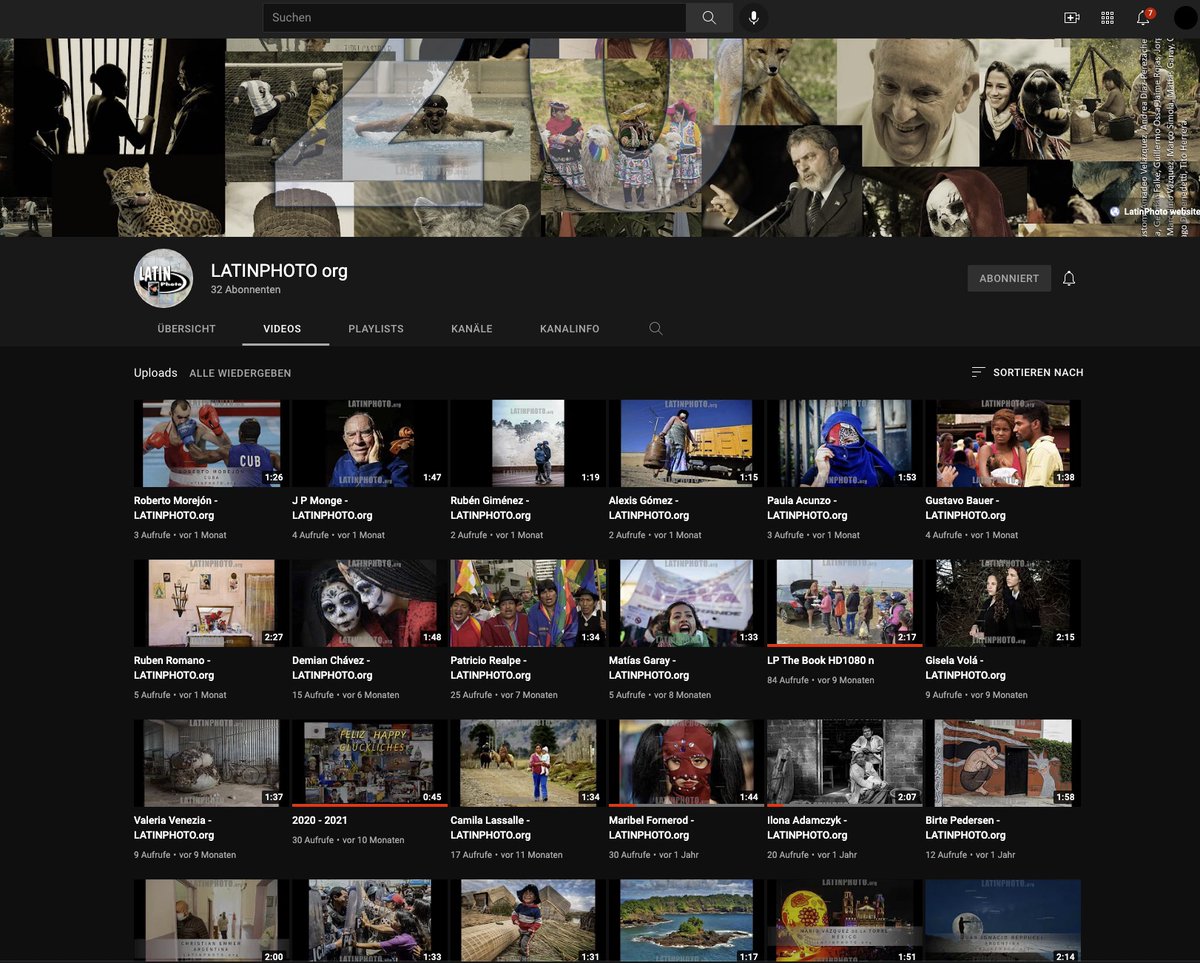
Task: Open YouTube apps grid icon
Action: (x=1108, y=17)
